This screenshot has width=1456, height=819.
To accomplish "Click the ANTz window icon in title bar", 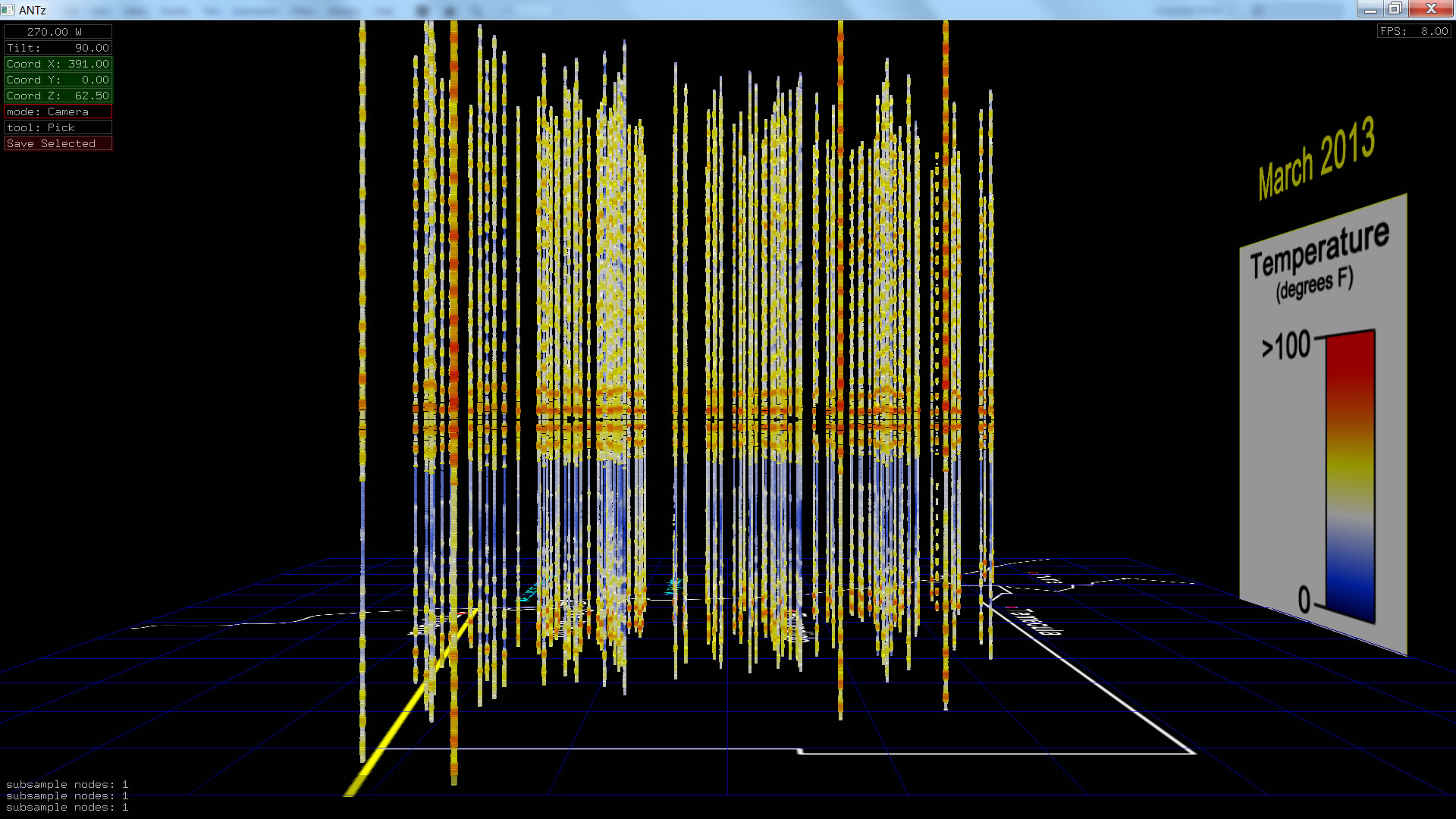I will tap(8, 10).
